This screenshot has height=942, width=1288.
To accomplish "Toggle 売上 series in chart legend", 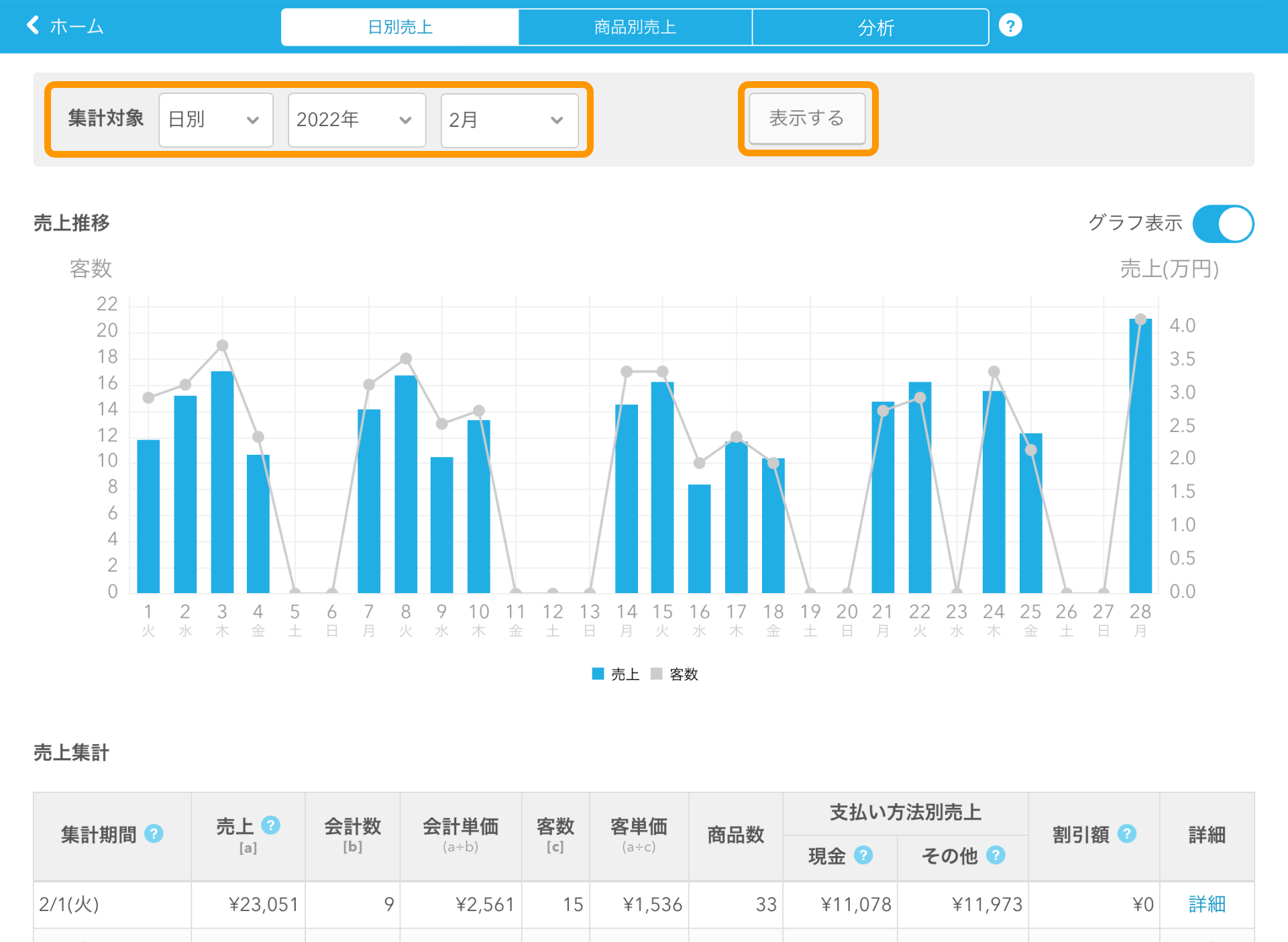I will 616,674.
